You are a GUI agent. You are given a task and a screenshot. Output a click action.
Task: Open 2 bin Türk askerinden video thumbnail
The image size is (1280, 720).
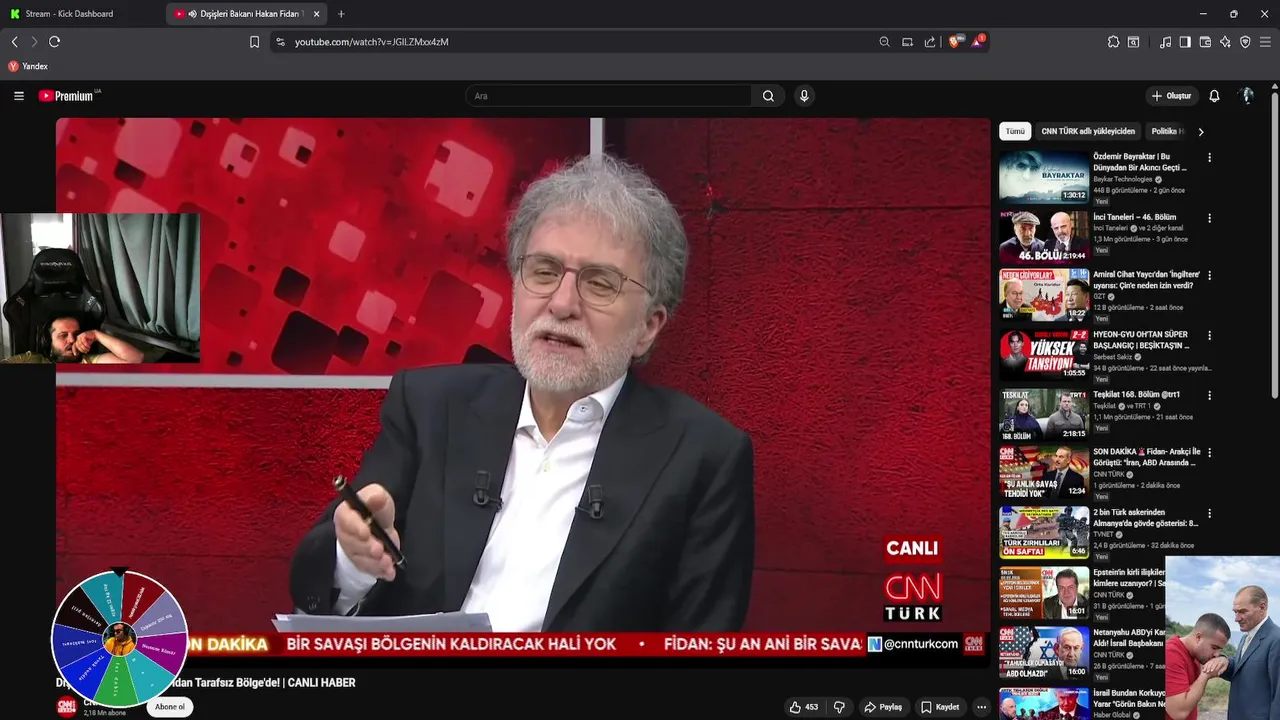(x=1044, y=532)
